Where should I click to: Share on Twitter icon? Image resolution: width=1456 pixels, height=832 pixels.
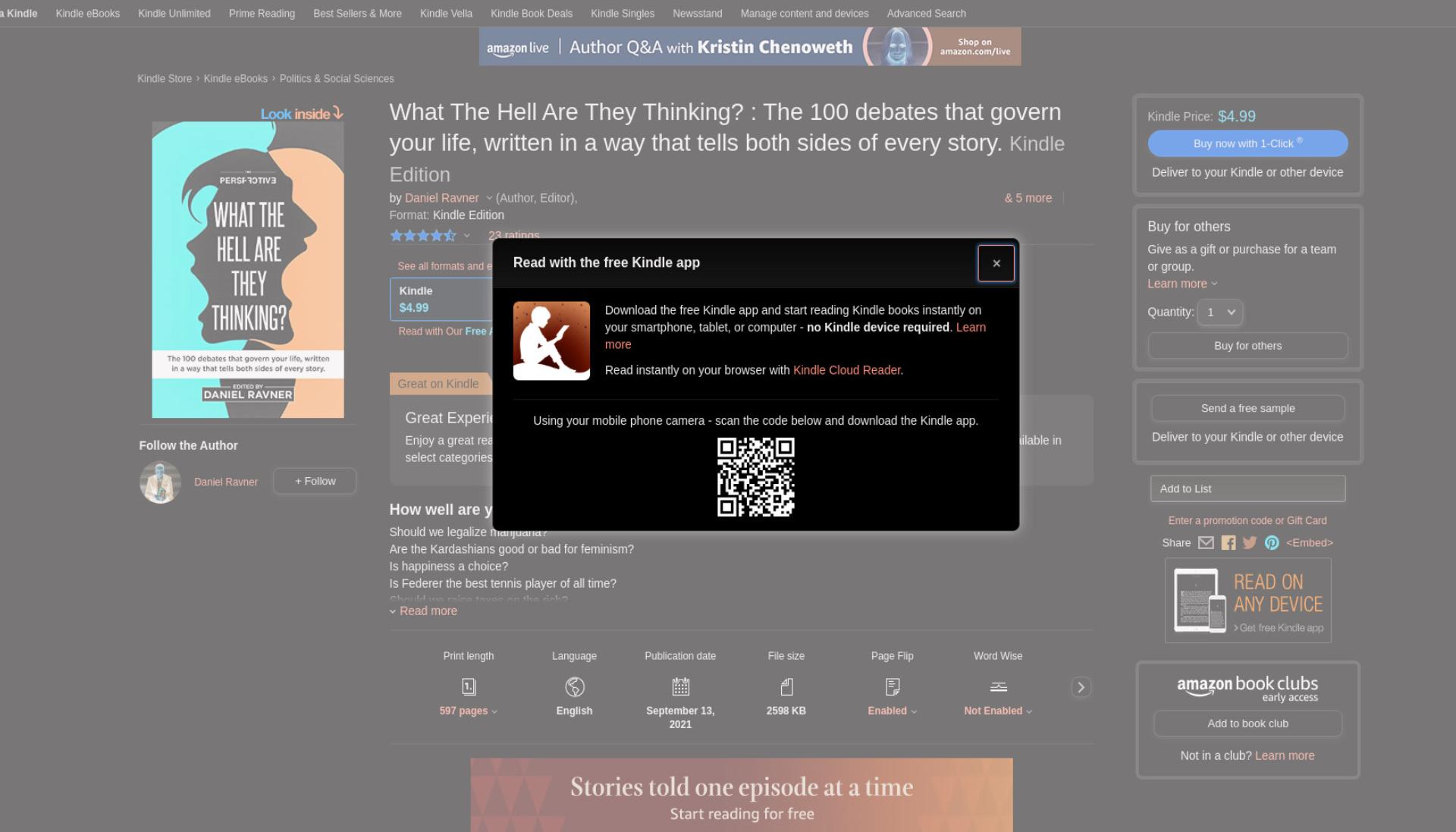[1250, 542]
